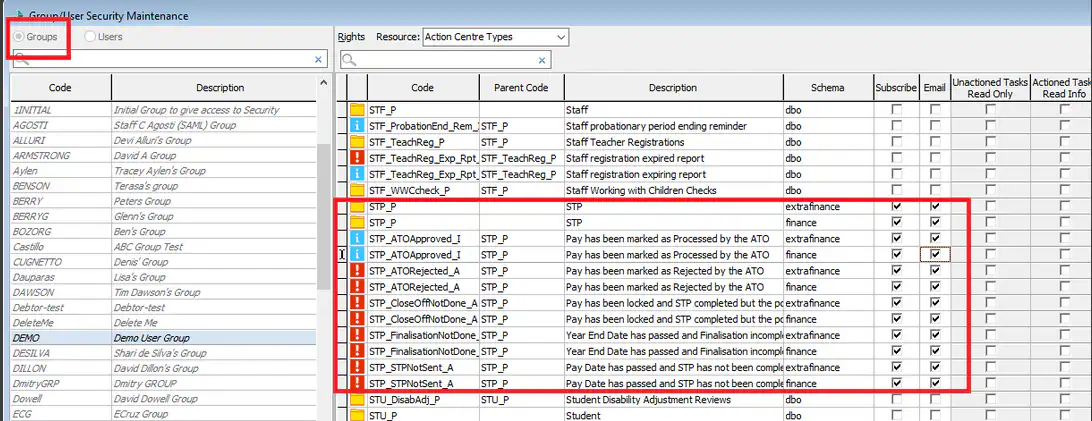Untick Subscribe for the STP_P extrafinance row

896,207
